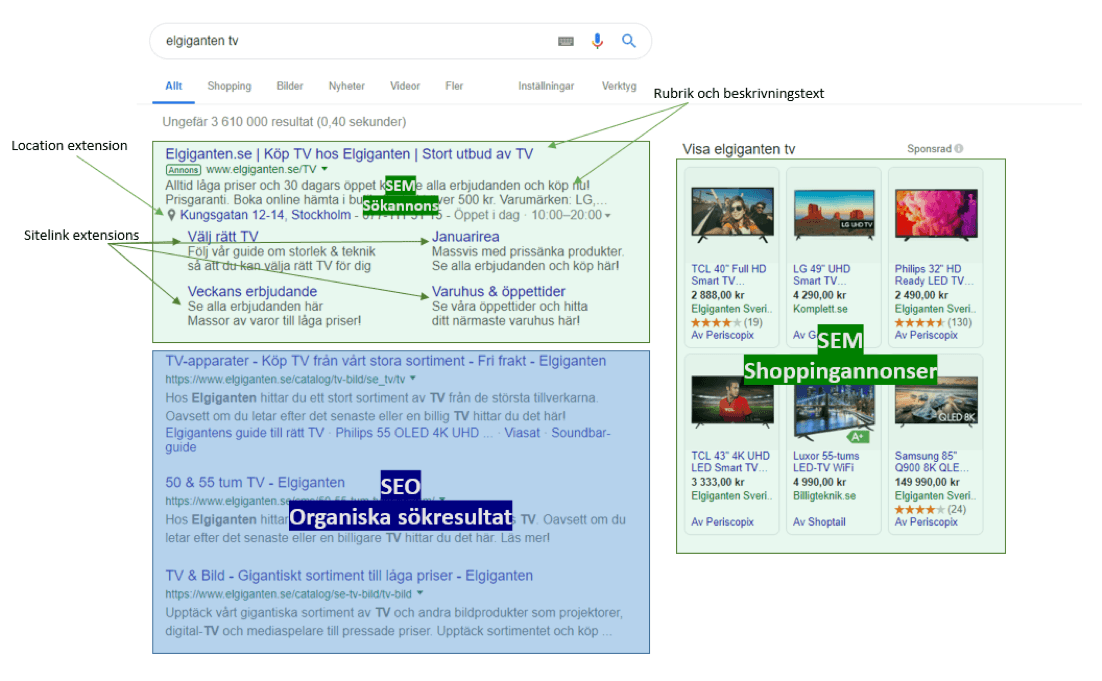Click the Komplett.se seller name
The image size is (1102, 681).
820,309
